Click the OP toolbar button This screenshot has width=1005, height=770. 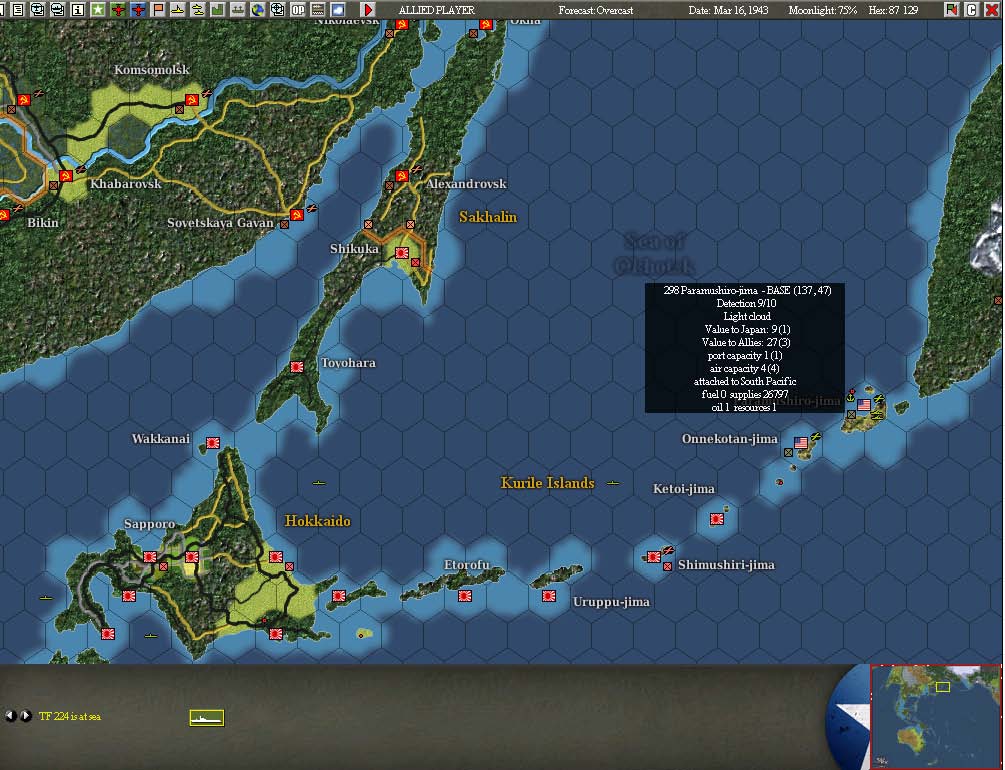pyautogui.click(x=297, y=10)
